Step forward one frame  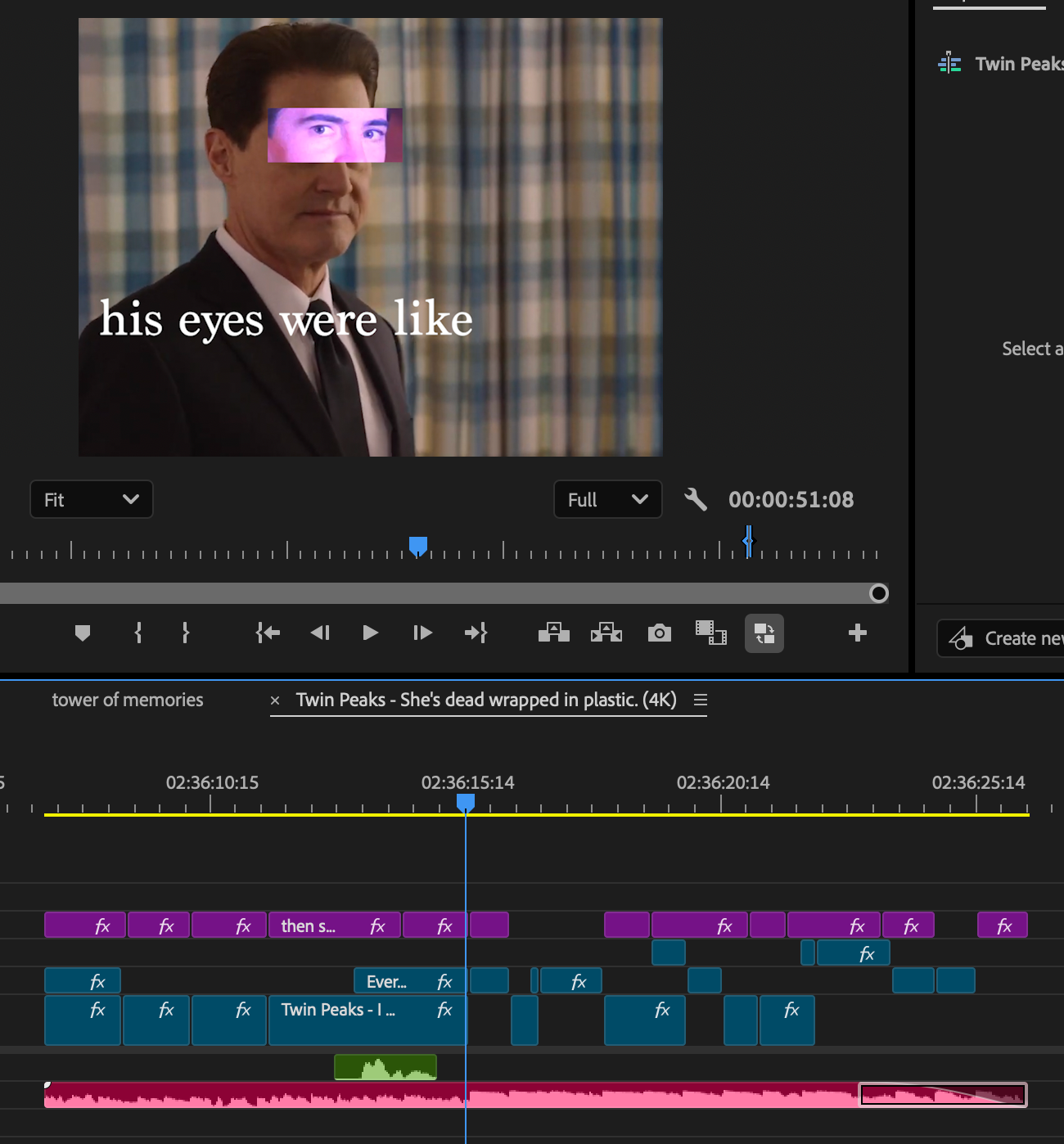pos(422,633)
